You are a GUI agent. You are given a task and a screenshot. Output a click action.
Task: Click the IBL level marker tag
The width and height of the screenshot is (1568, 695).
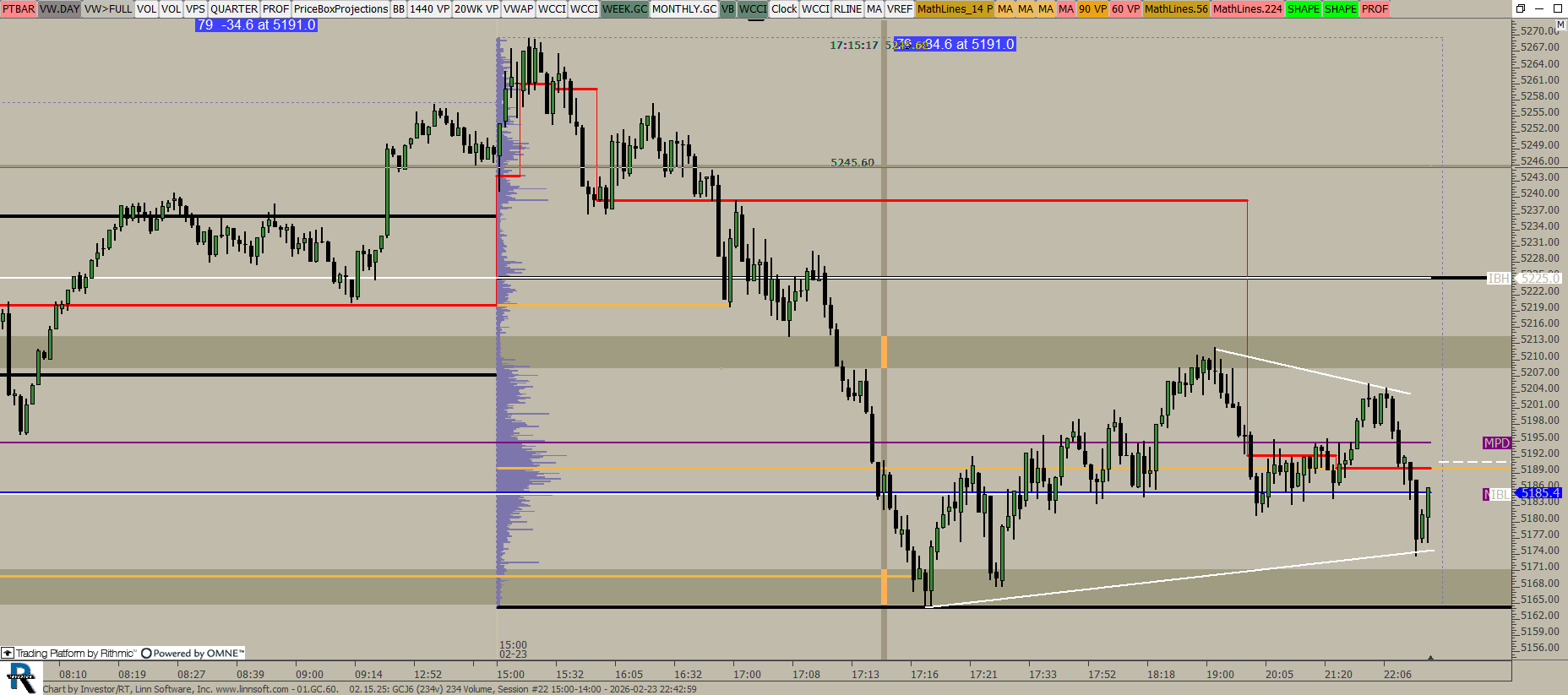[x=1500, y=494]
